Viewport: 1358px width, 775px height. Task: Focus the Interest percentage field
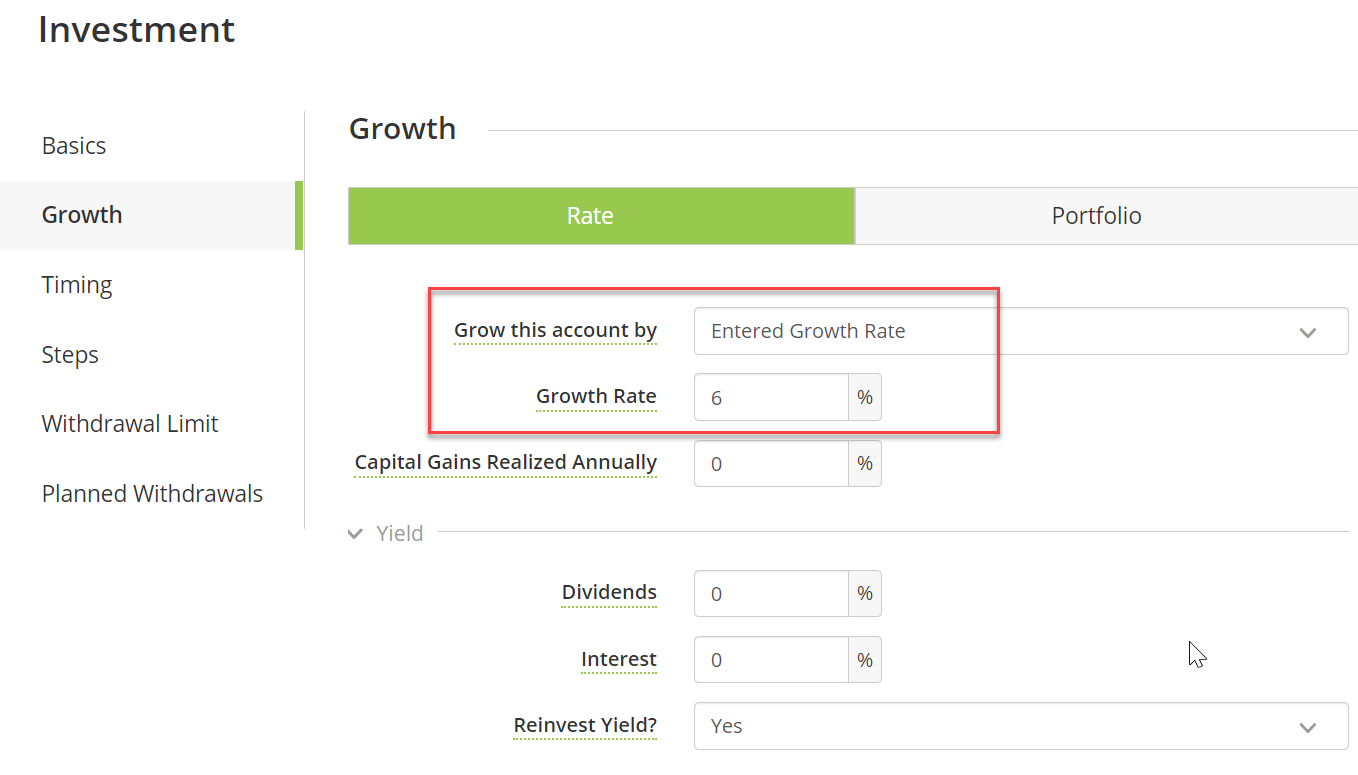point(771,659)
